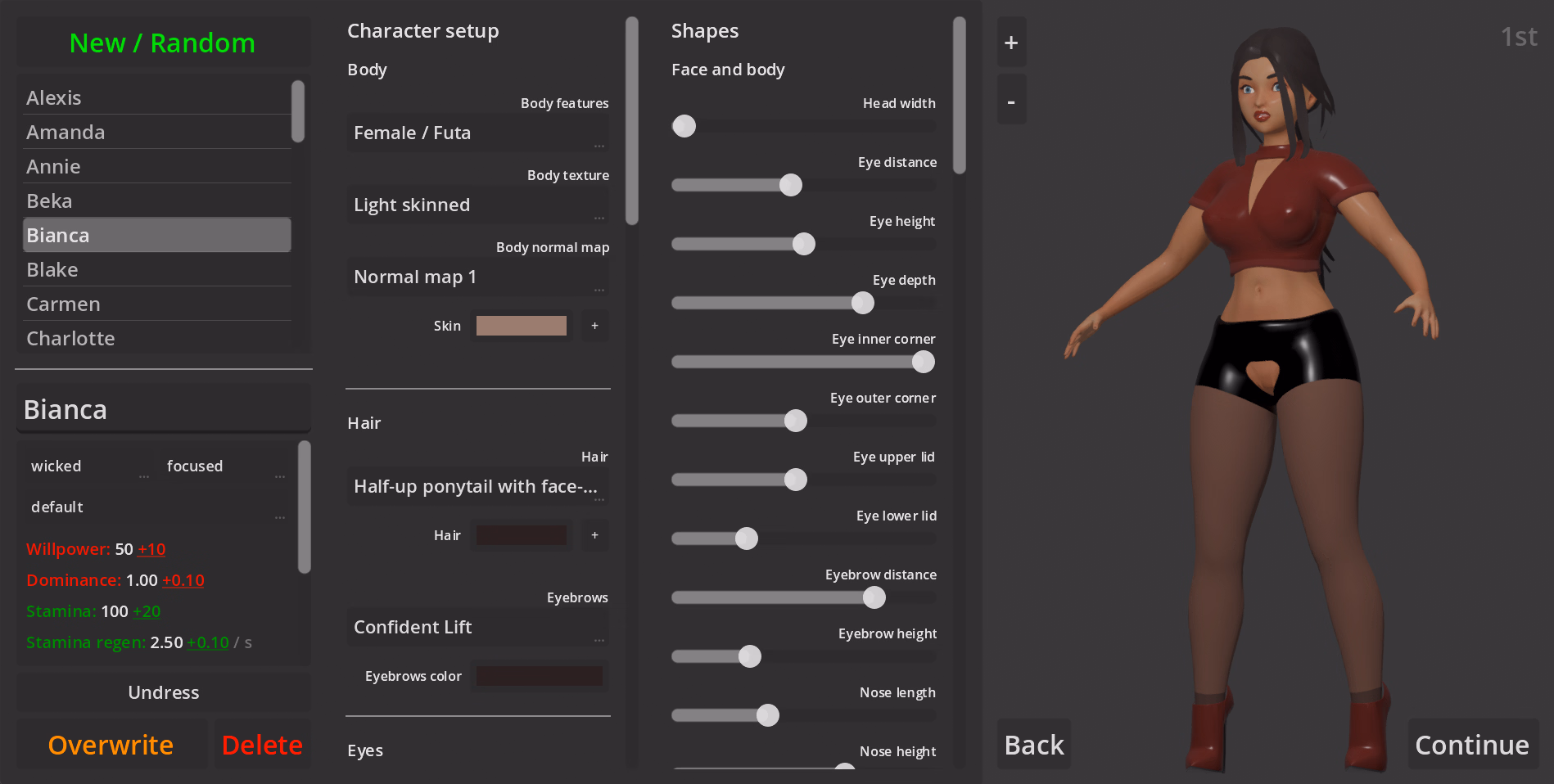Open the wicked trait selector
The width and height of the screenshot is (1554, 784).
[x=88, y=466]
